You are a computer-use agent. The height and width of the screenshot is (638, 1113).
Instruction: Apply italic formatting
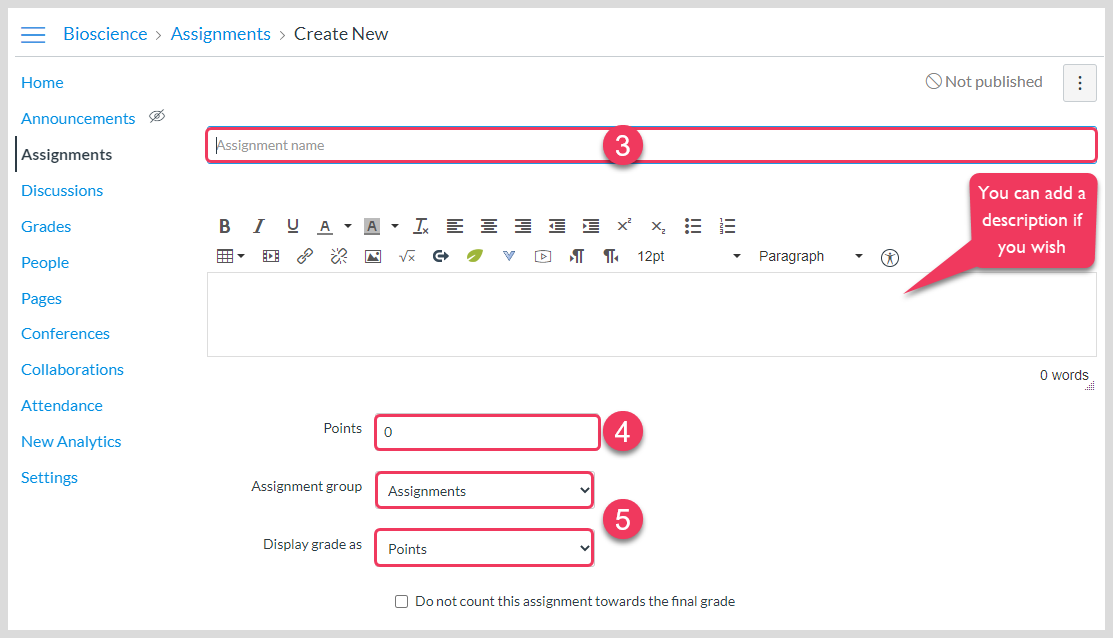pos(258,226)
